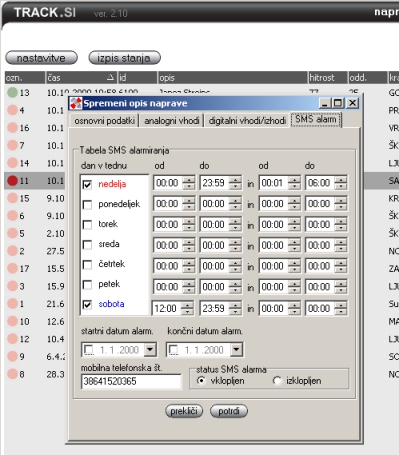
Task: Click the status dot for device 15
Action: tap(12, 198)
